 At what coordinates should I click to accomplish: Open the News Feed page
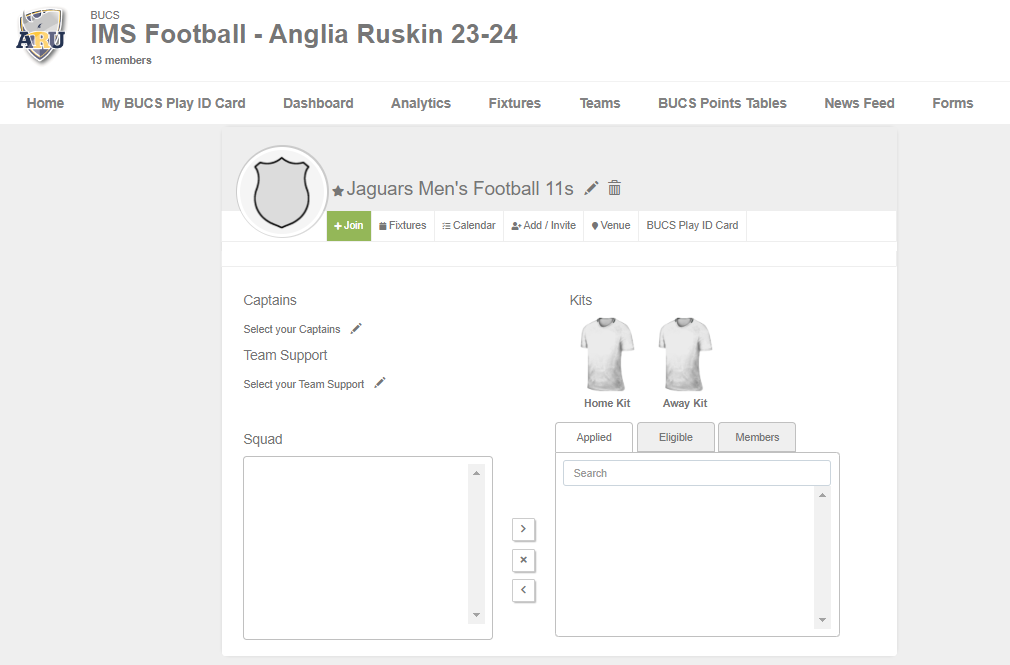(x=859, y=103)
